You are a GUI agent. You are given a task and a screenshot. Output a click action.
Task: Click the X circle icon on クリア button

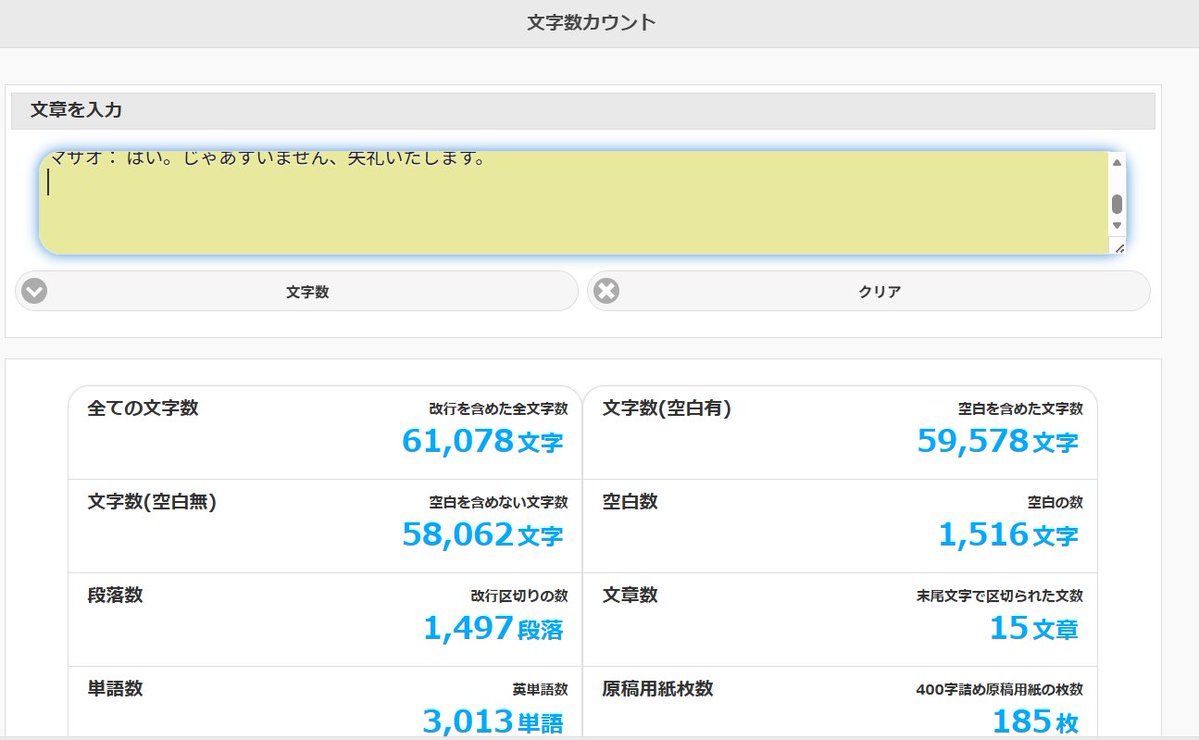pos(606,291)
